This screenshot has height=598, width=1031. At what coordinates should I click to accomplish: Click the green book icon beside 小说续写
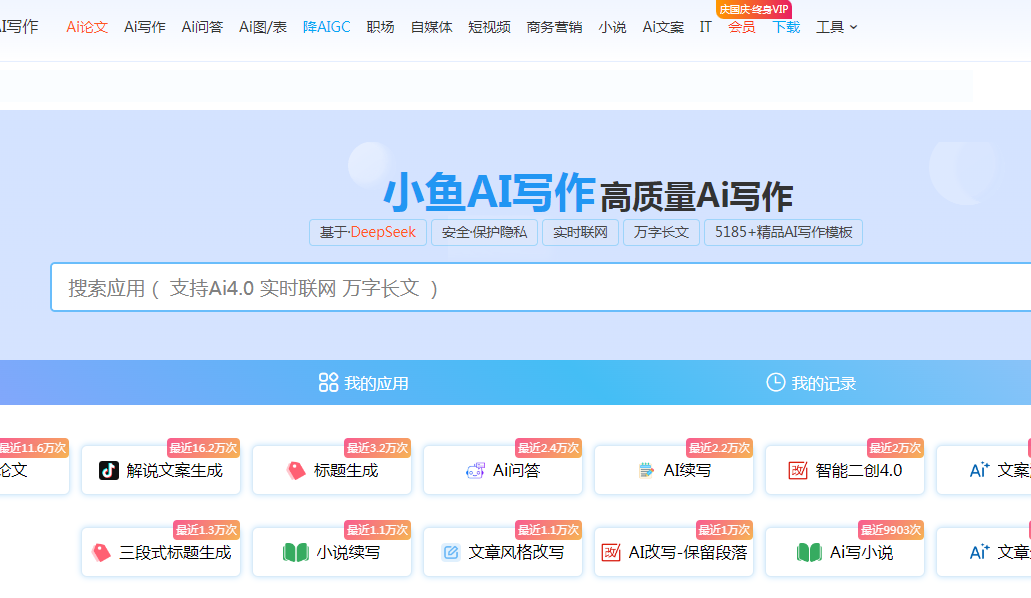click(x=295, y=553)
